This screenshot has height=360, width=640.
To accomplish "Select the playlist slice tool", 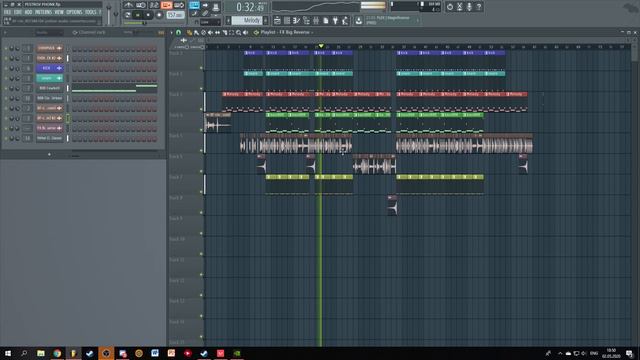I will tap(224, 32).
